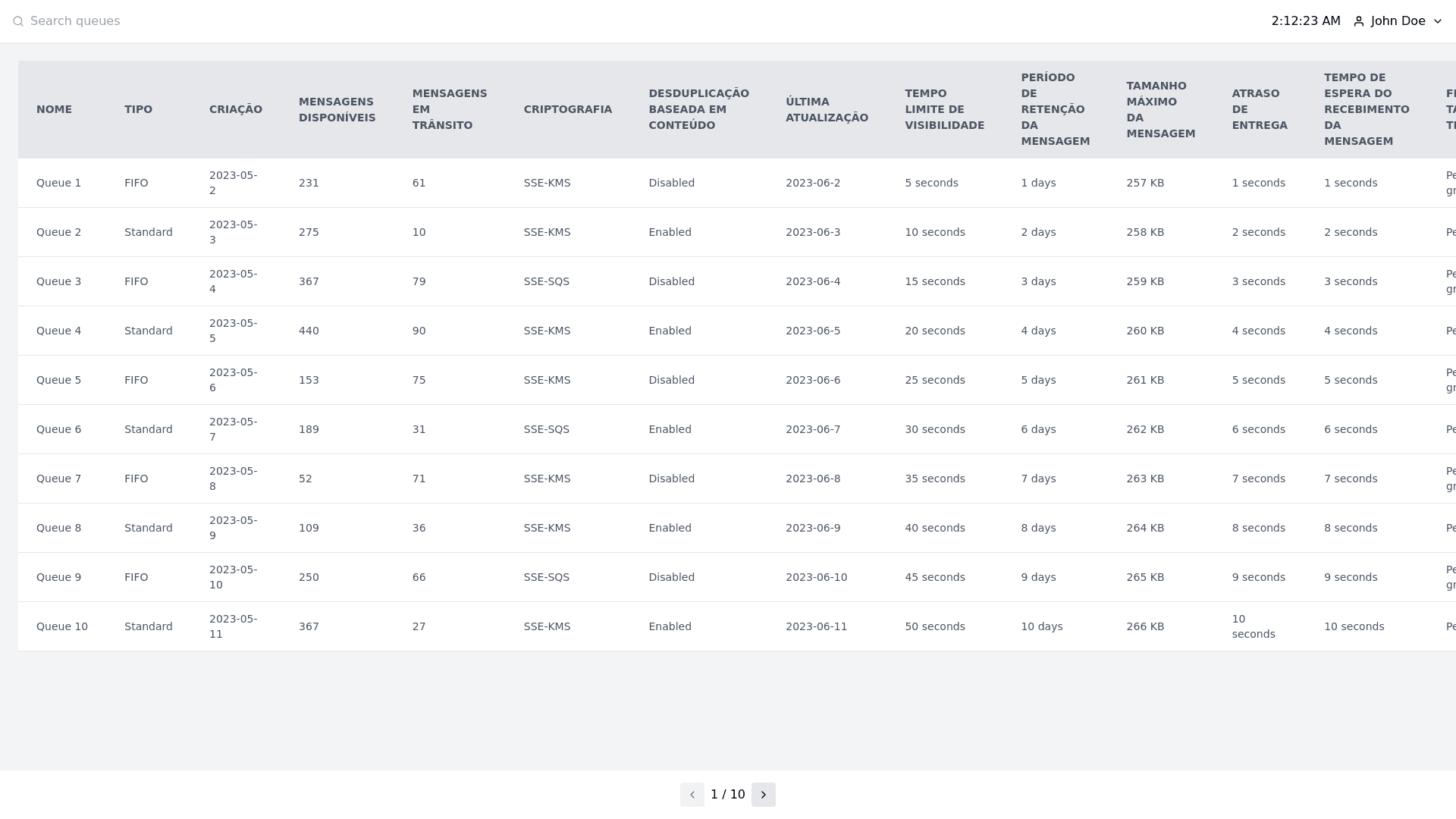Open Queue 1 row
The height and width of the screenshot is (819, 1456).
coord(58,183)
